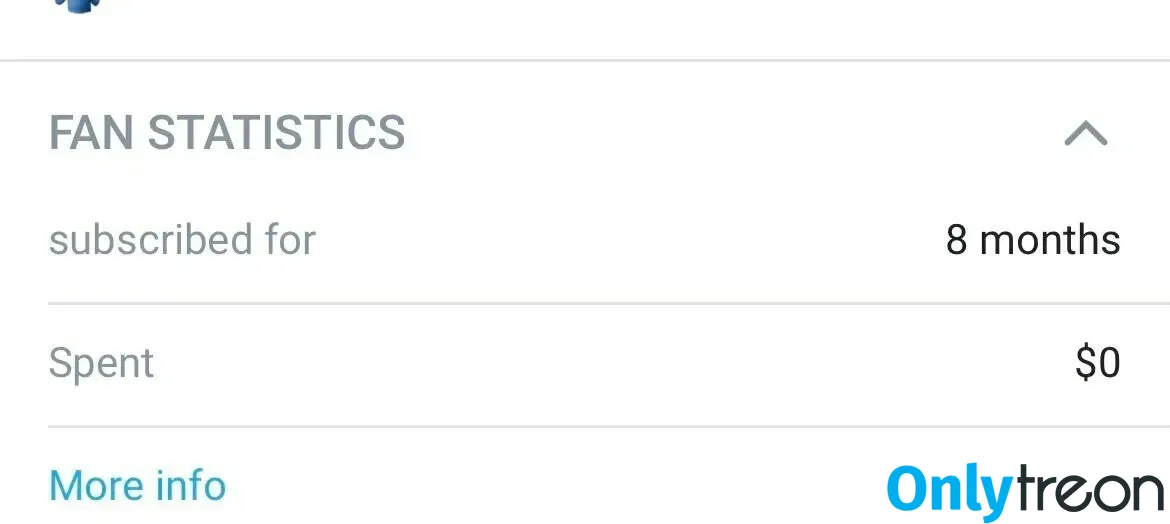The height and width of the screenshot is (524, 1170).
Task: Click the dollar sign in spent amount
Action: (1086, 363)
